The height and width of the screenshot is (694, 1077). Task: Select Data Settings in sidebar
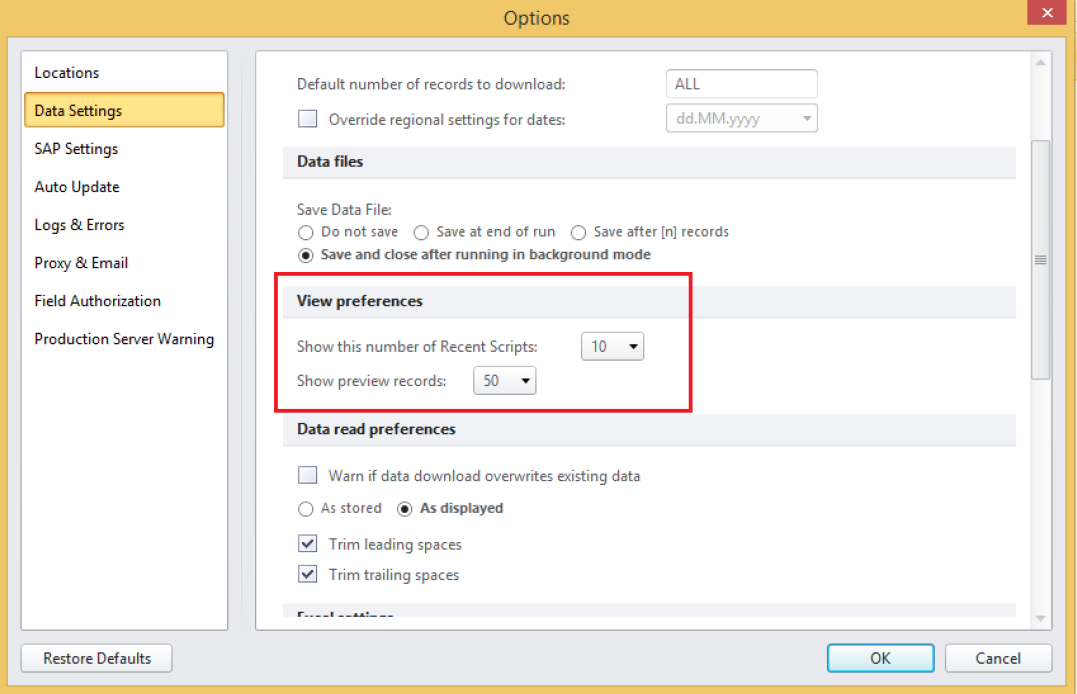click(x=78, y=111)
